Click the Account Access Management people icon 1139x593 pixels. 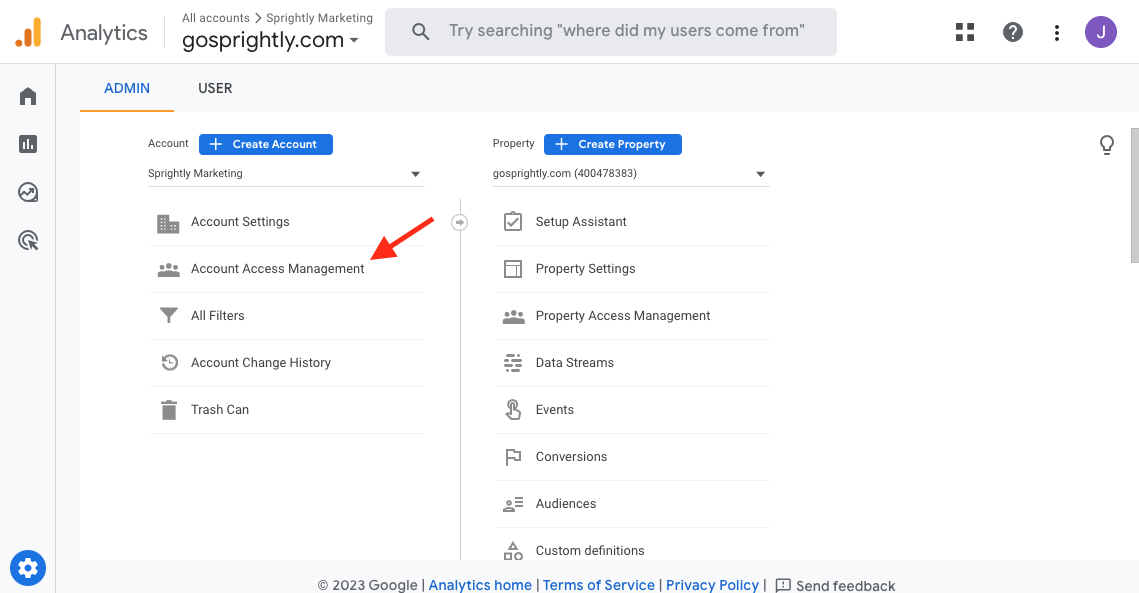point(169,270)
